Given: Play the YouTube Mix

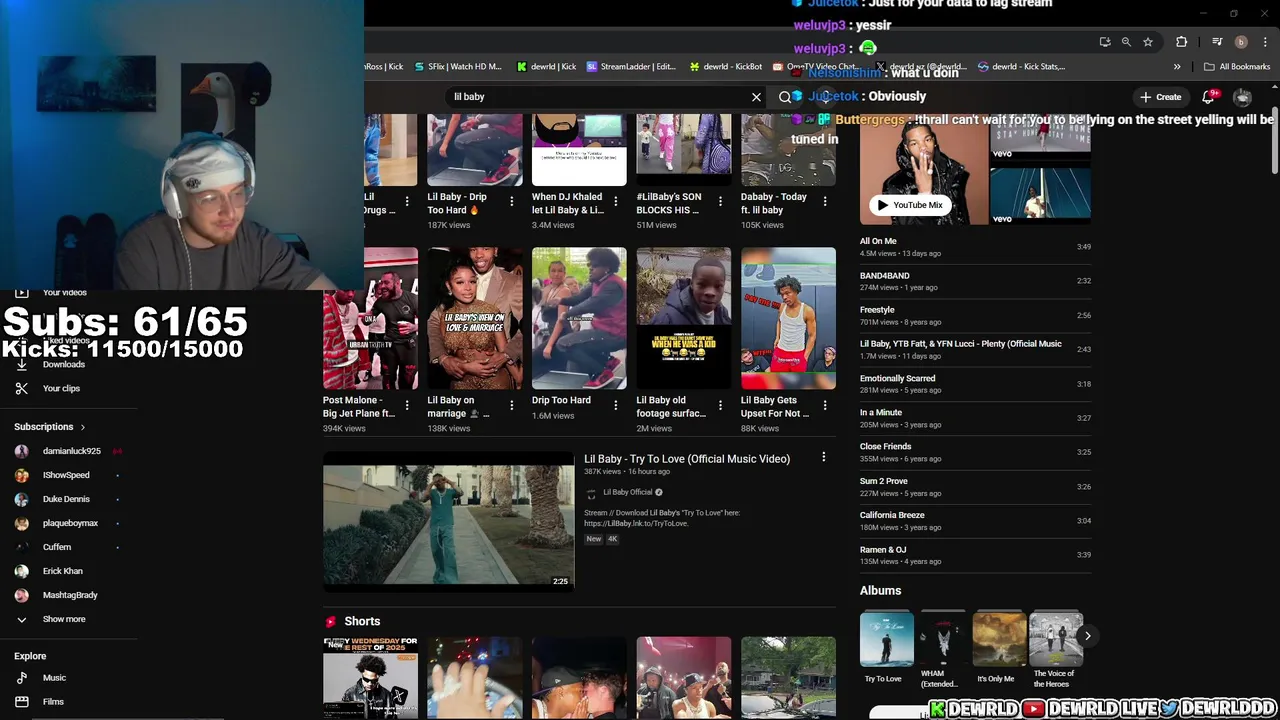Looking at the screenshot, I should 910,205.
